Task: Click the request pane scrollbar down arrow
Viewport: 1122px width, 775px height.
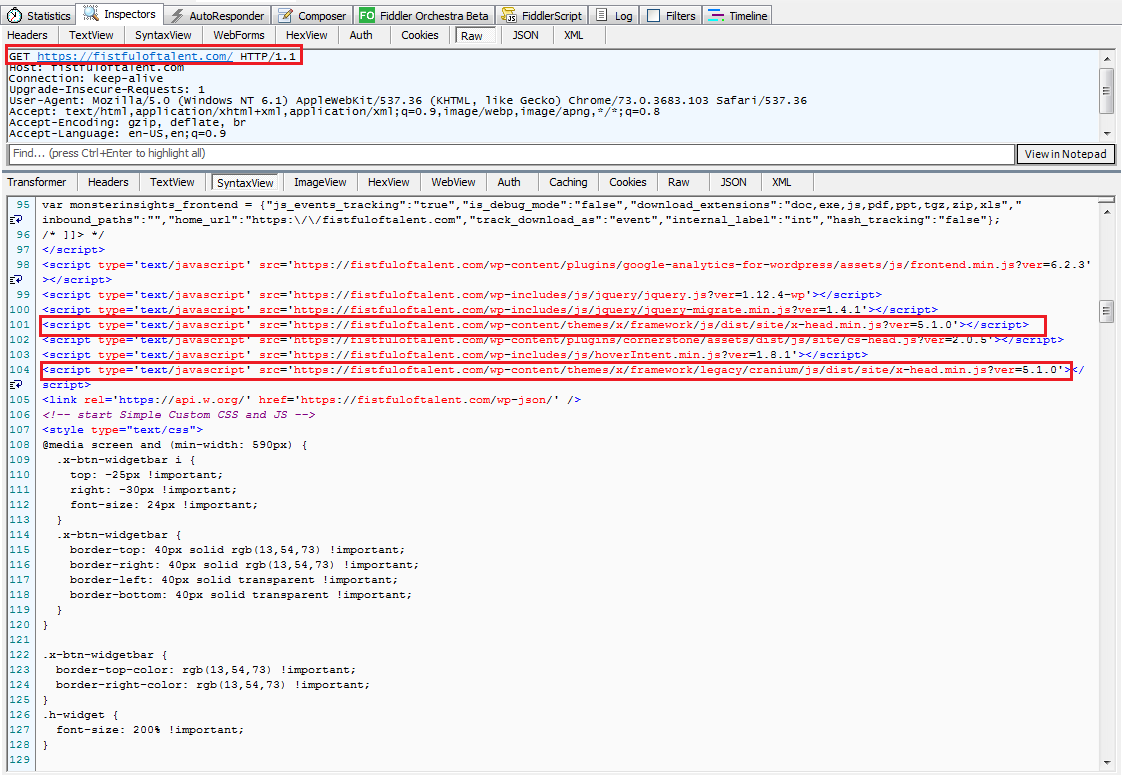Action: tap(1106, 132)
